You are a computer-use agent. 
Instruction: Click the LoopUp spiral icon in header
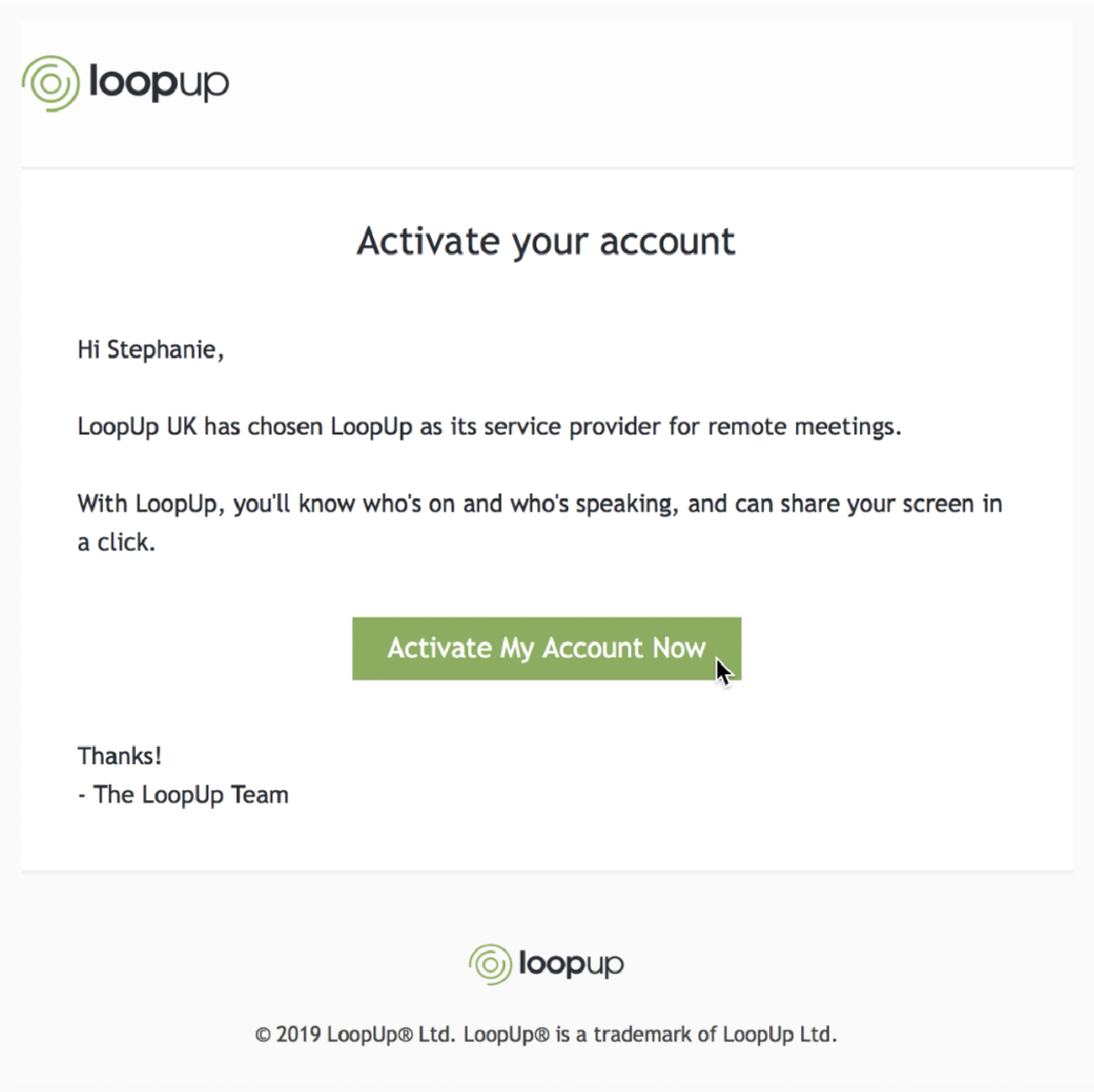tap(49, 83)
